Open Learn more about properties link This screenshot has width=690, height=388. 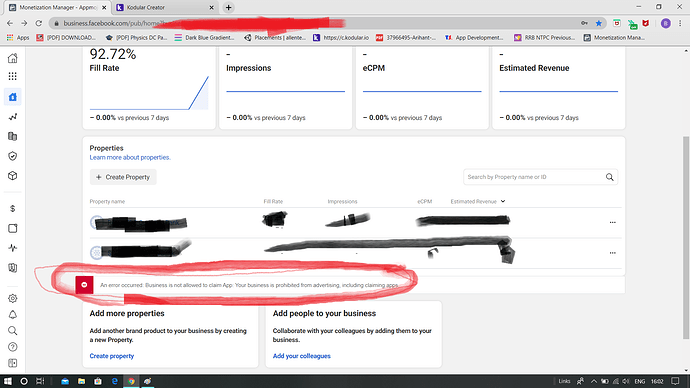coord(130,157)
